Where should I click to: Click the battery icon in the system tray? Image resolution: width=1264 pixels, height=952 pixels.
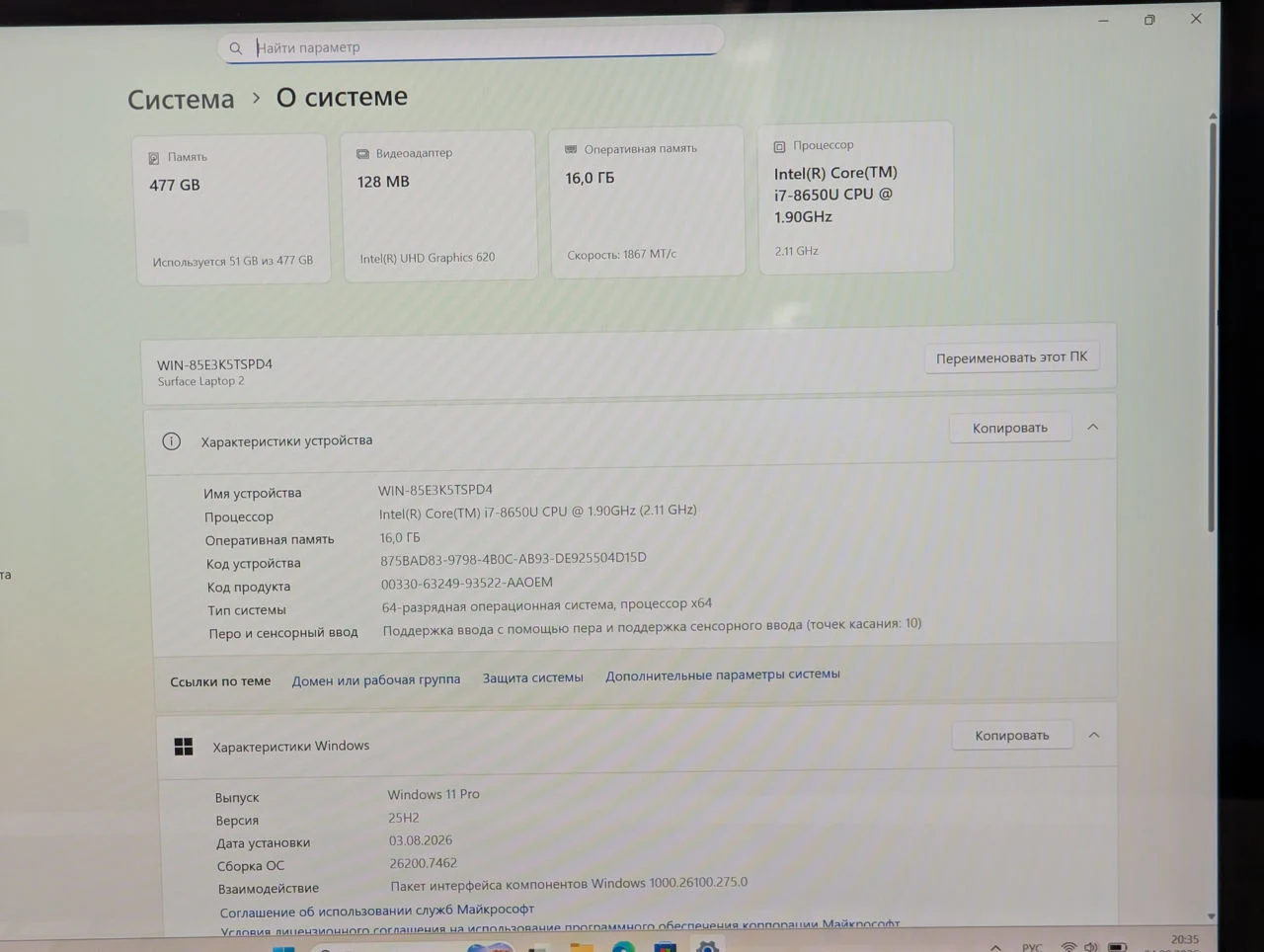pos(1117,947)
